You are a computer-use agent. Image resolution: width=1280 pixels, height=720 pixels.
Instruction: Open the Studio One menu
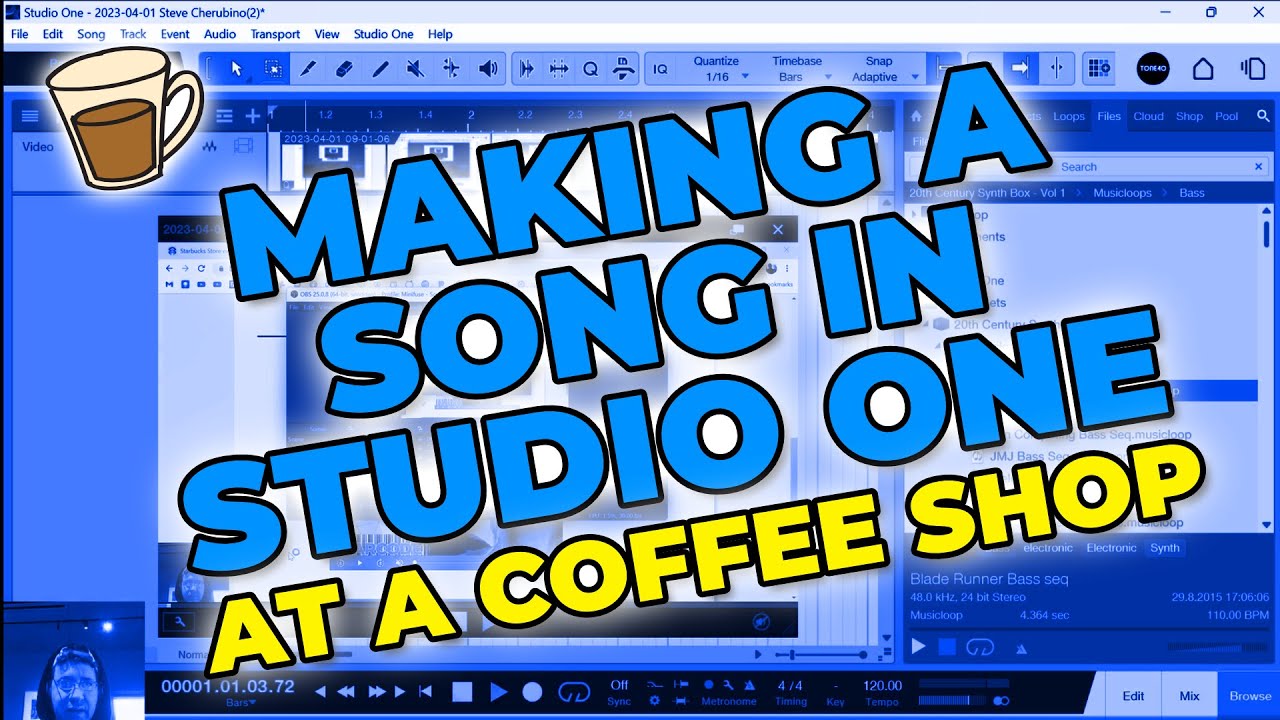(x=383, y=34)
